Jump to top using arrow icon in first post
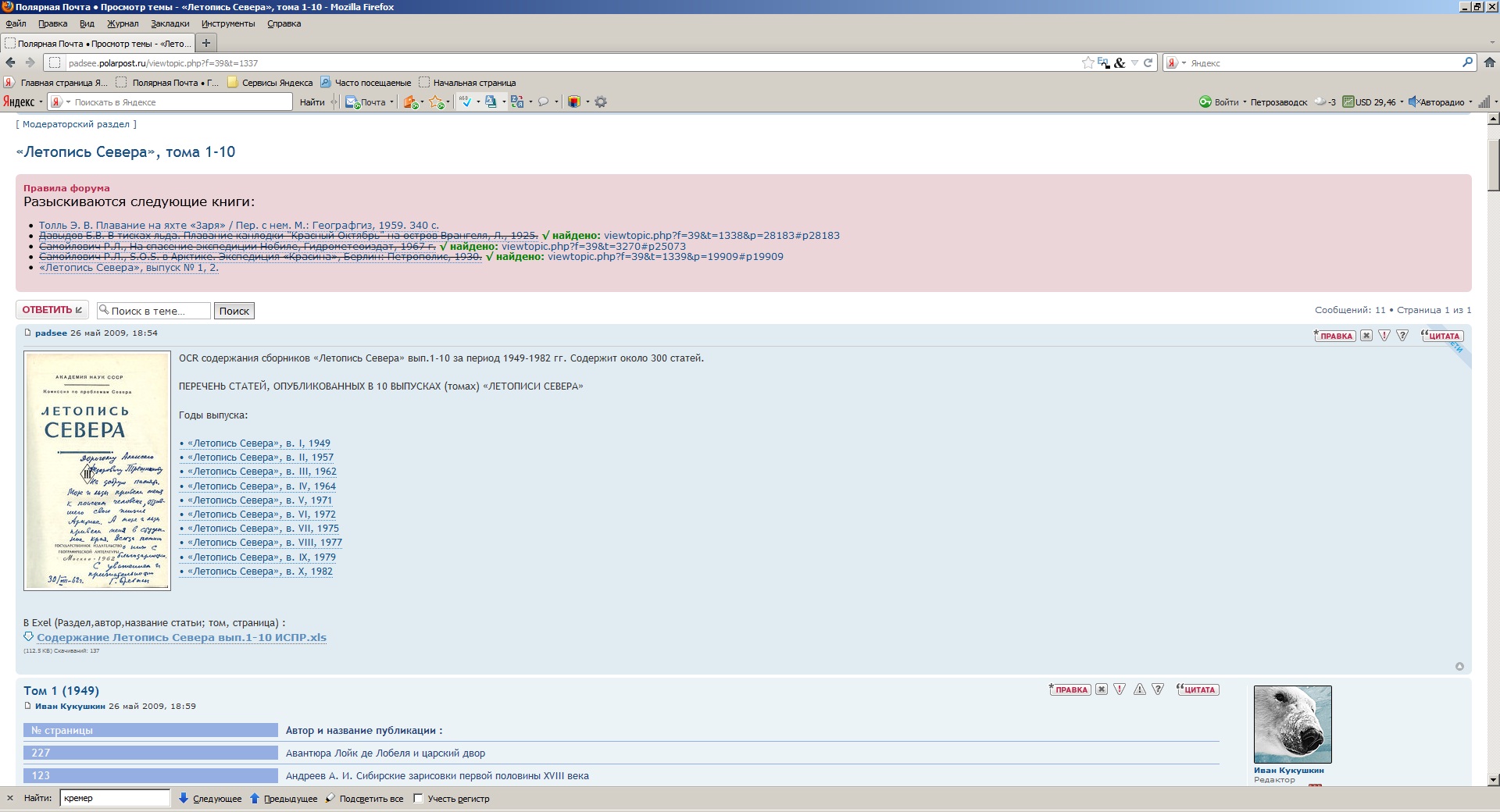 point(1459,666)
